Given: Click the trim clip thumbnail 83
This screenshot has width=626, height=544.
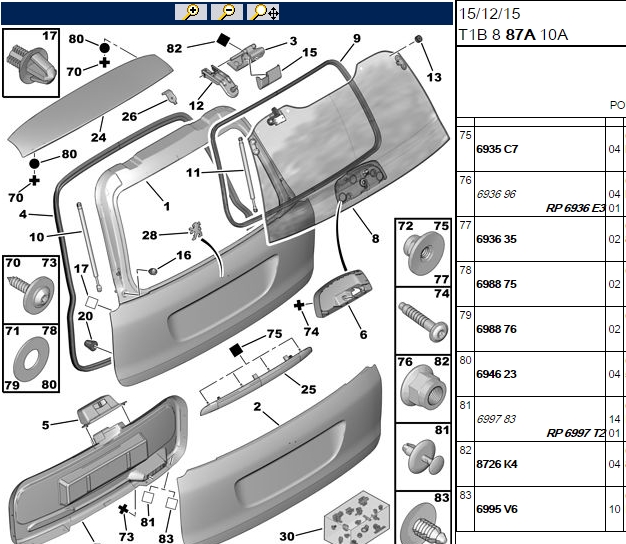Looking at the screenshot, I should tap(423, 518).
